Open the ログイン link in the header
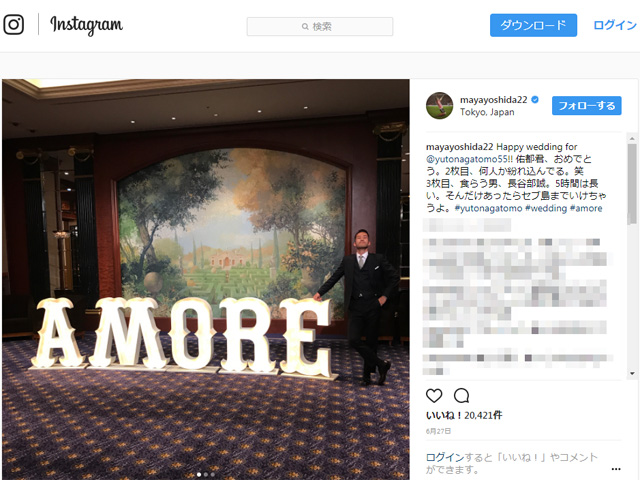Screen dimensions: 640x480 click(615, 25)
